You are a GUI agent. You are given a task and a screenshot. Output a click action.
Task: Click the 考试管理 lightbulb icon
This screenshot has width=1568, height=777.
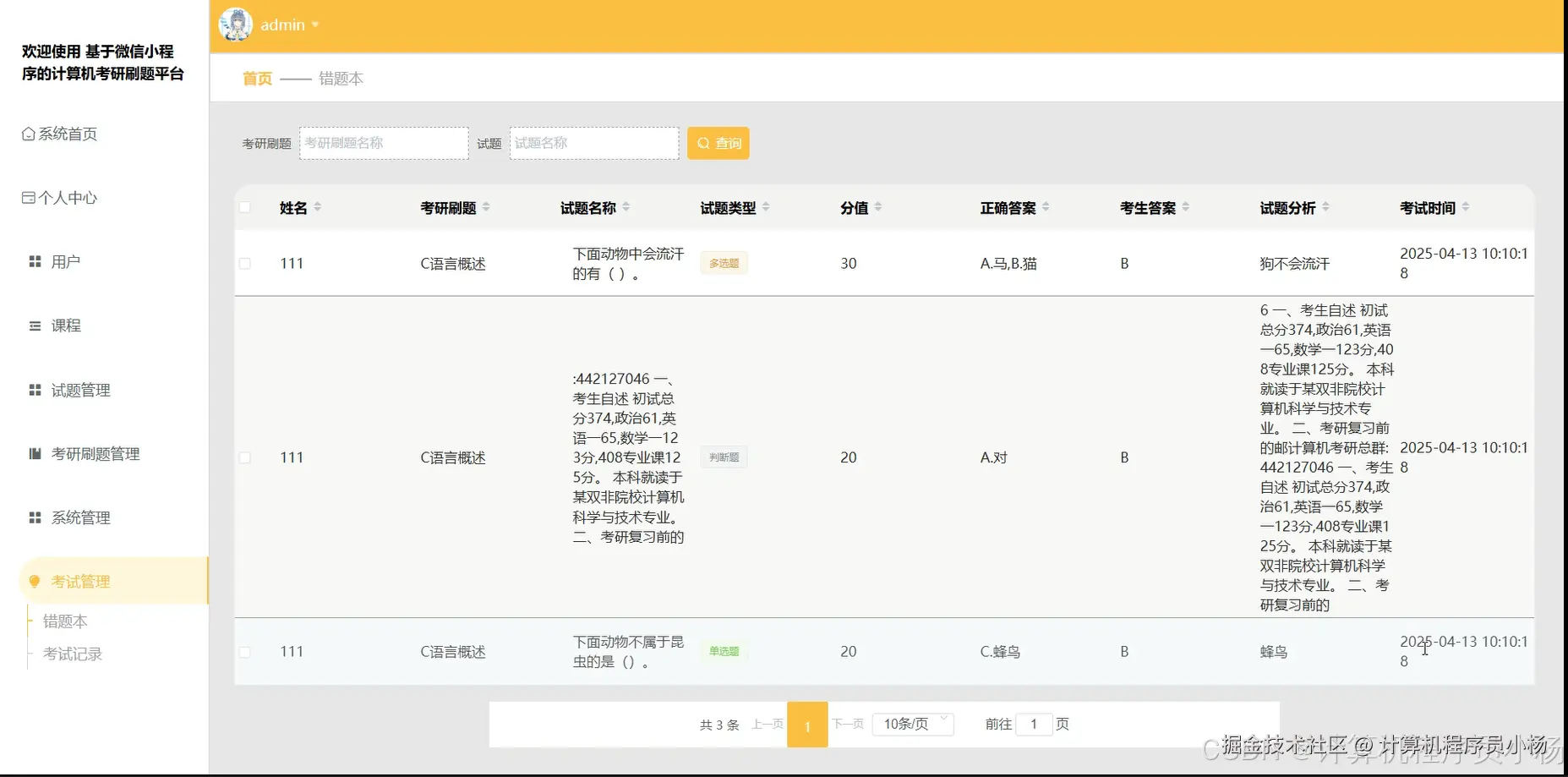(x=34, y=581)
